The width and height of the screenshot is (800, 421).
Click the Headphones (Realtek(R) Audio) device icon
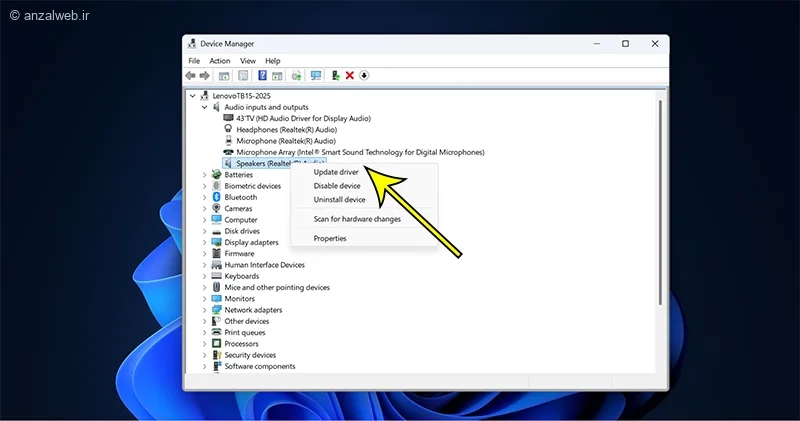tap(228, 129)
